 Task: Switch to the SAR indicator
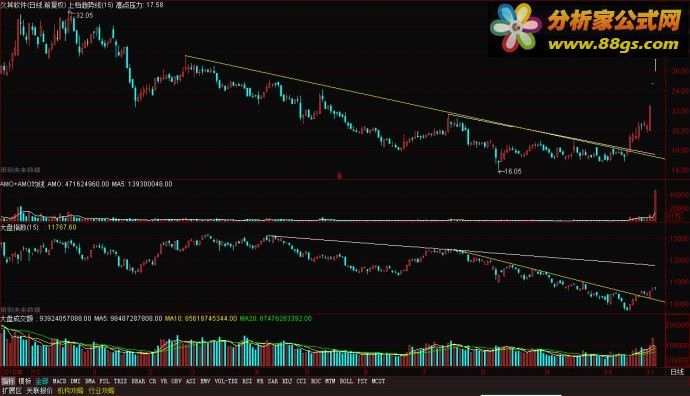[273, 381]
